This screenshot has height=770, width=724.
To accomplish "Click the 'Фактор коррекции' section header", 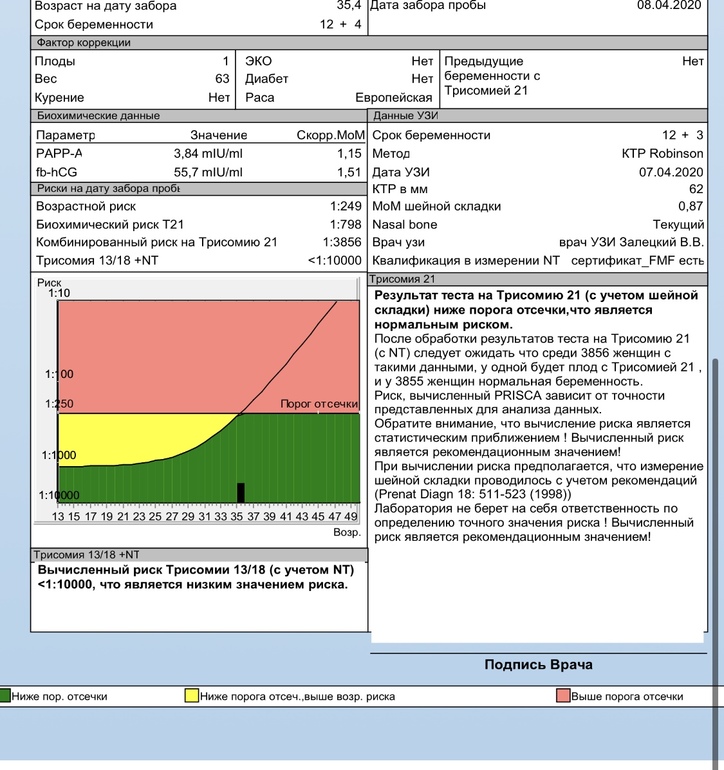I will (83, 43).
